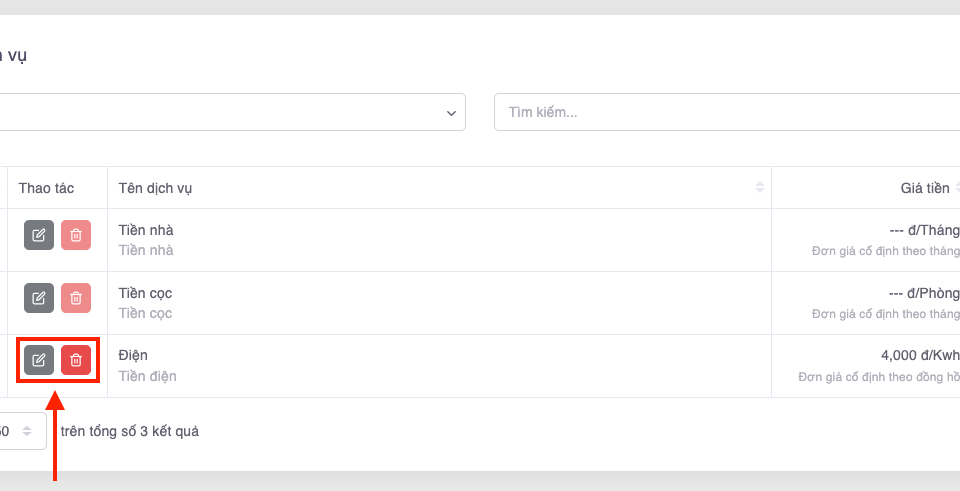The image size is (960, 491).
Task: Edit the Tiền nhà service
Action: (39, 235)
